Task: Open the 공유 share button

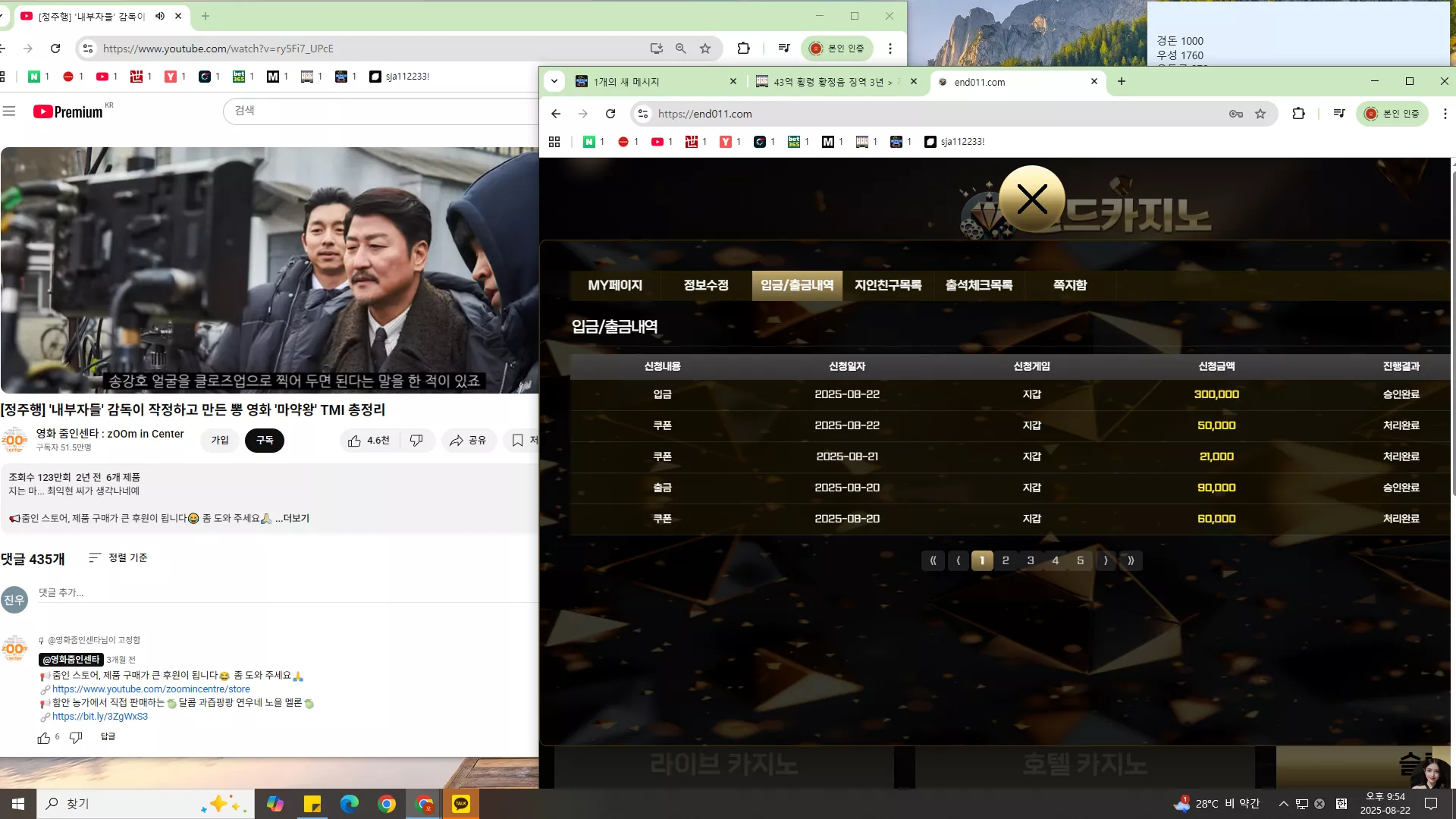Action: [468, 441]
